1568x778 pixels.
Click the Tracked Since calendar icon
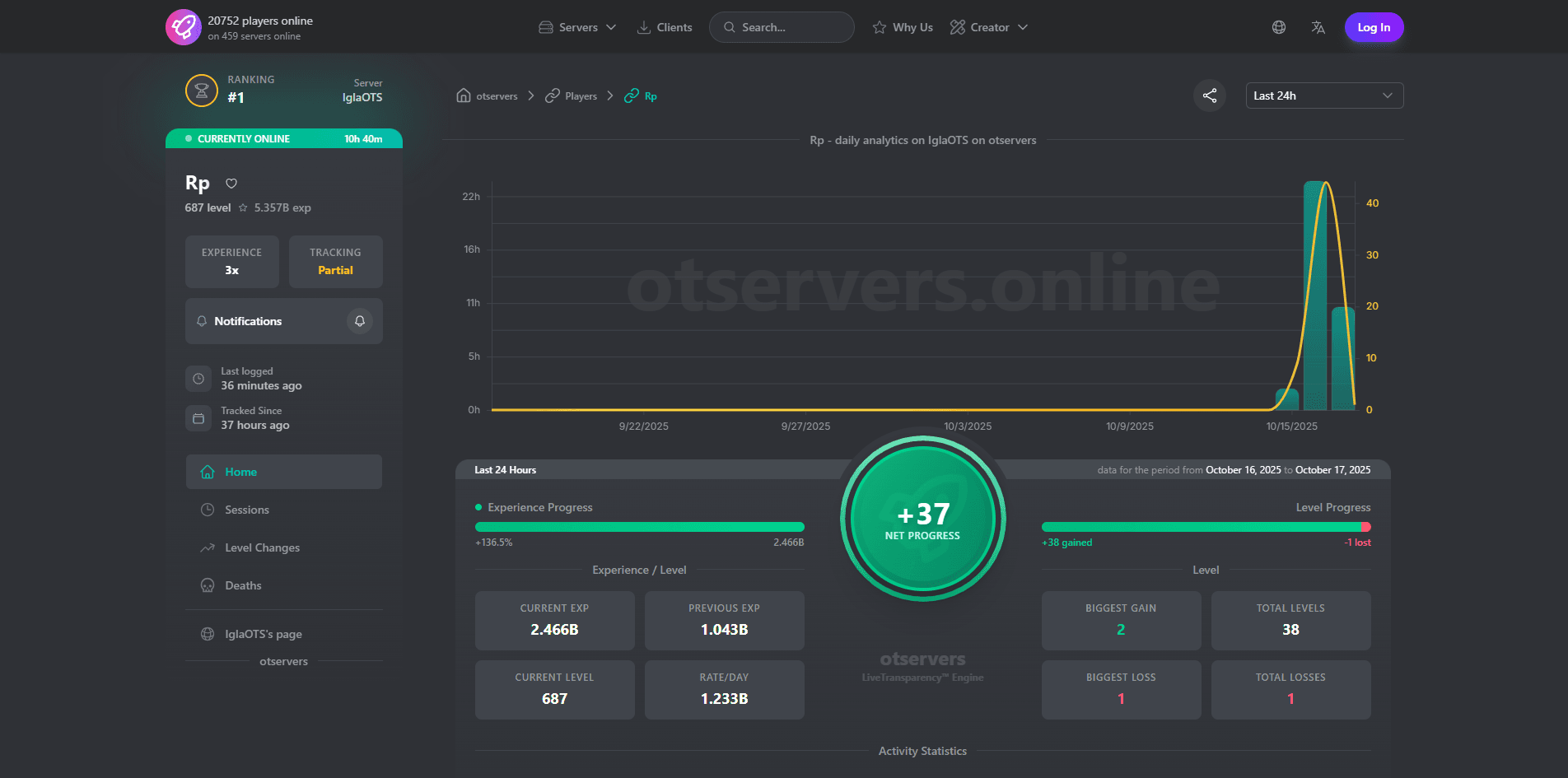[x=198, y=418]
